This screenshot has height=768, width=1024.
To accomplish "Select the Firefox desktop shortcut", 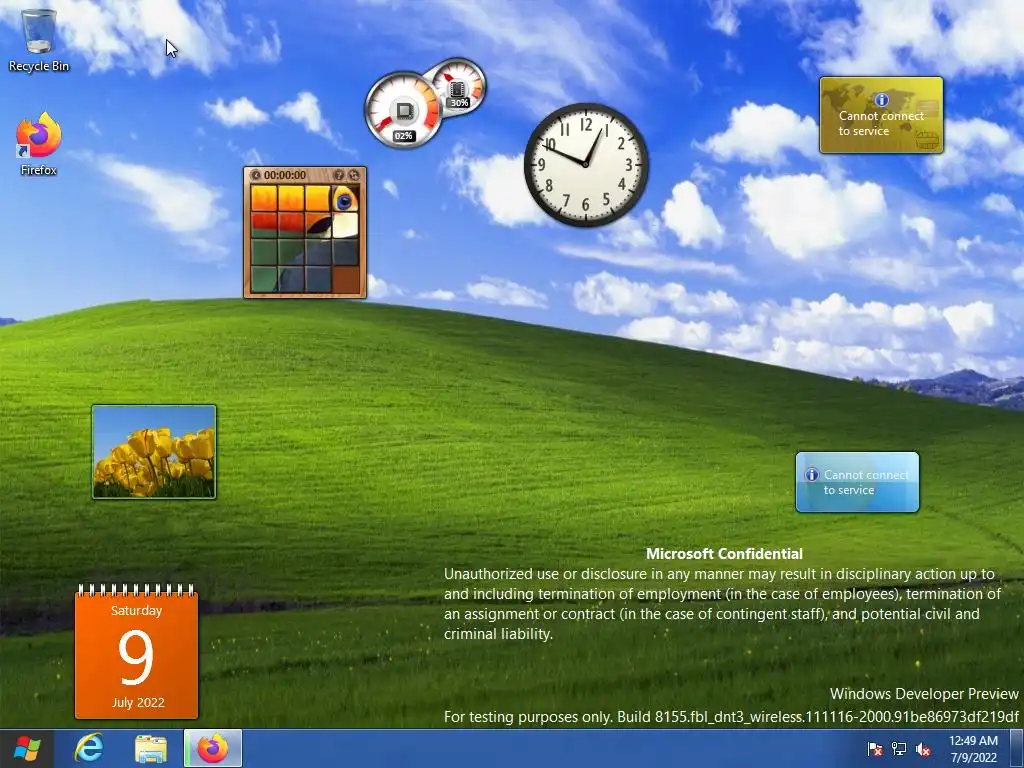I will (39, 144).
